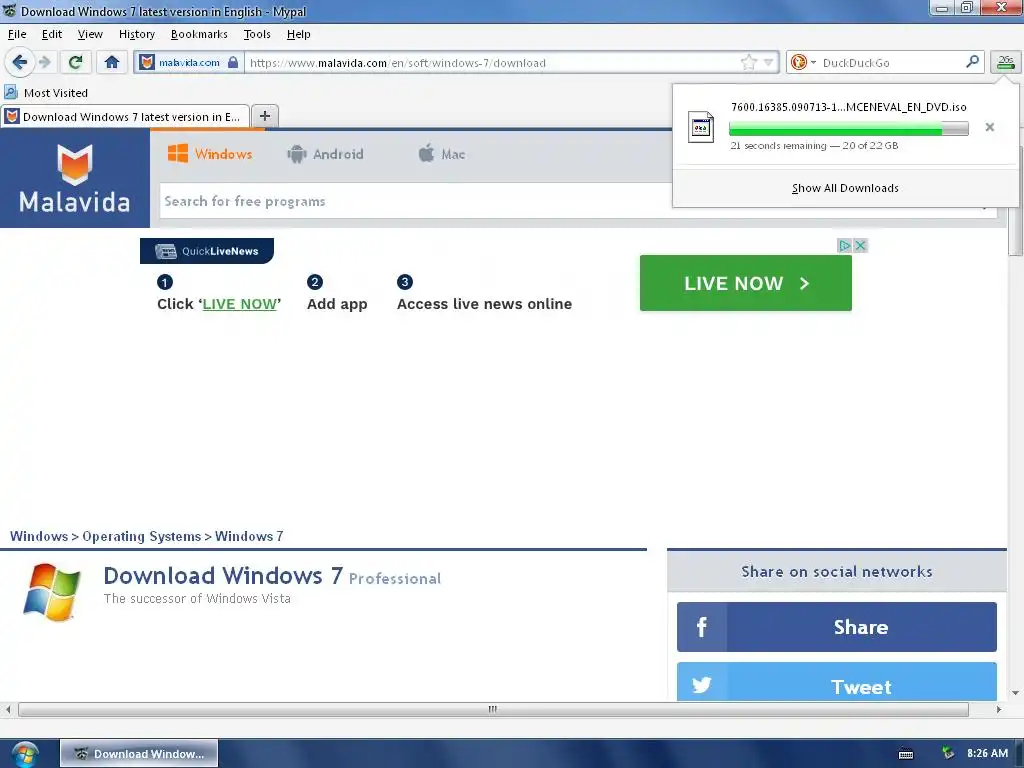The width and height of the screenshot is (1024, 768).
Task: Click the green LIVE NOW button
Action: (745, 283)
